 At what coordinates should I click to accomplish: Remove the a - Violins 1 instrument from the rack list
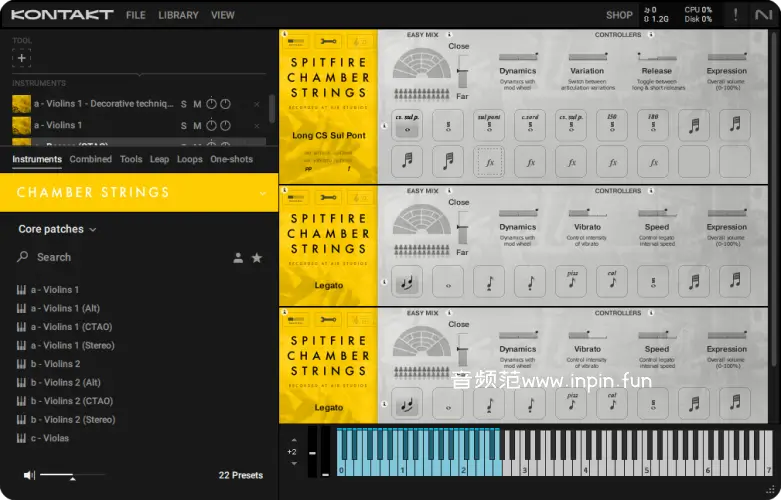click(257, 125)
